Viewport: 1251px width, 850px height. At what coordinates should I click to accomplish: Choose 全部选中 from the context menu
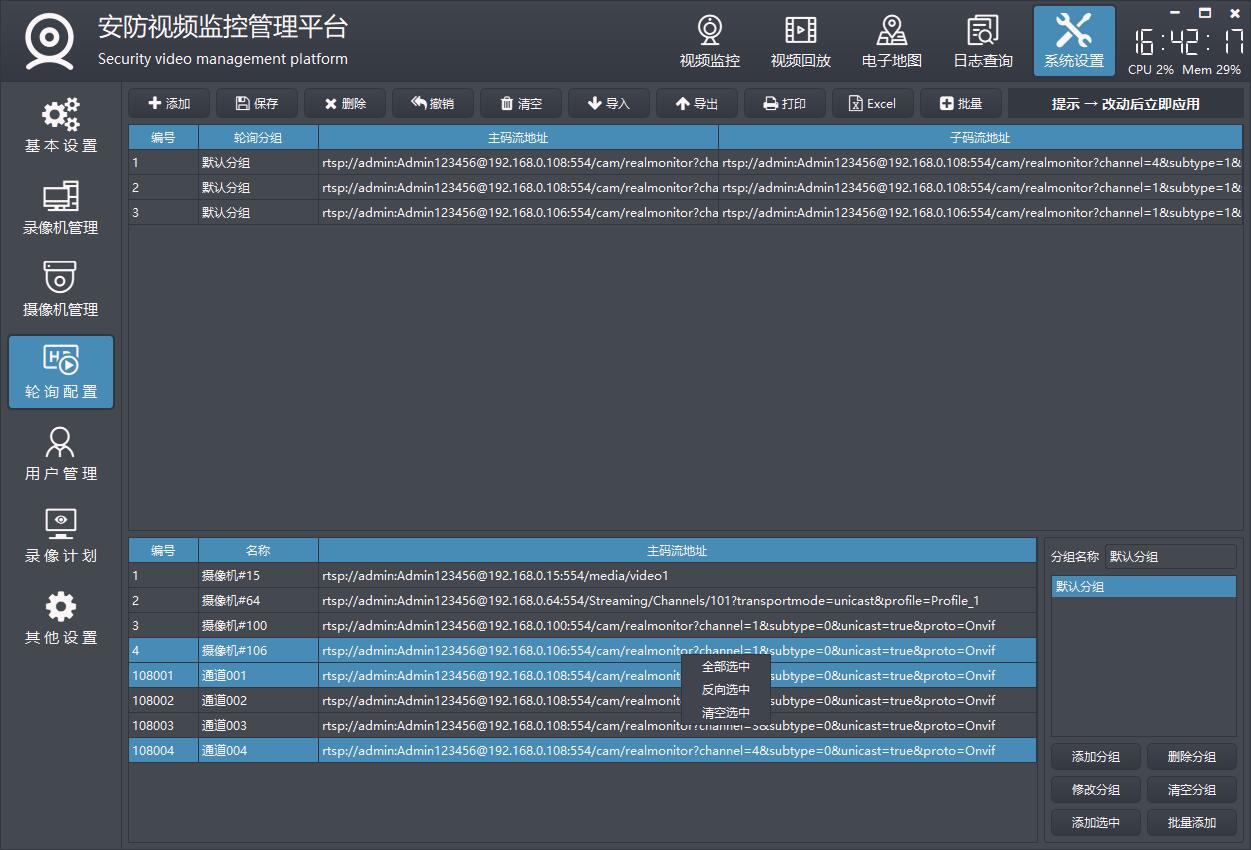(725, 666)
